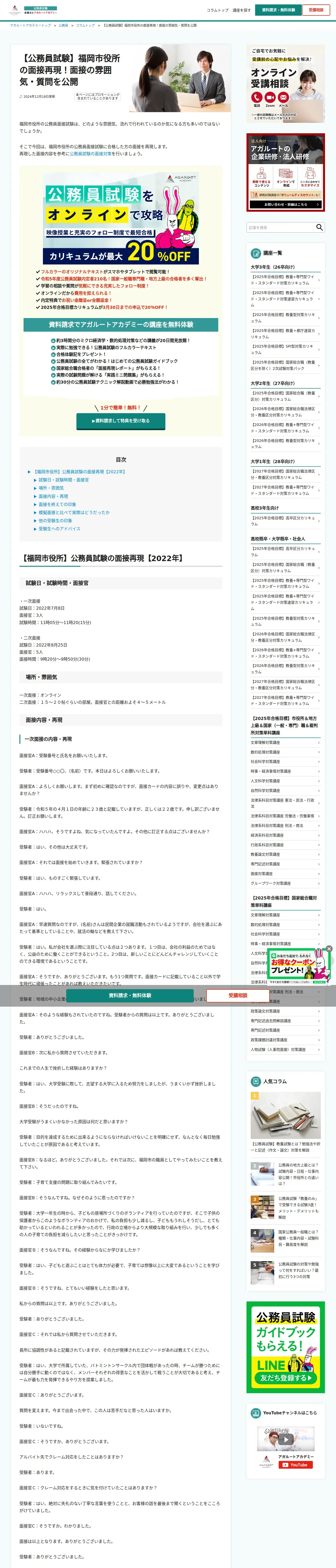This screenshot has width=336, height=1568.
Task: Click header 資料請求・無料体験 button
Action: [x=279, y=10]
